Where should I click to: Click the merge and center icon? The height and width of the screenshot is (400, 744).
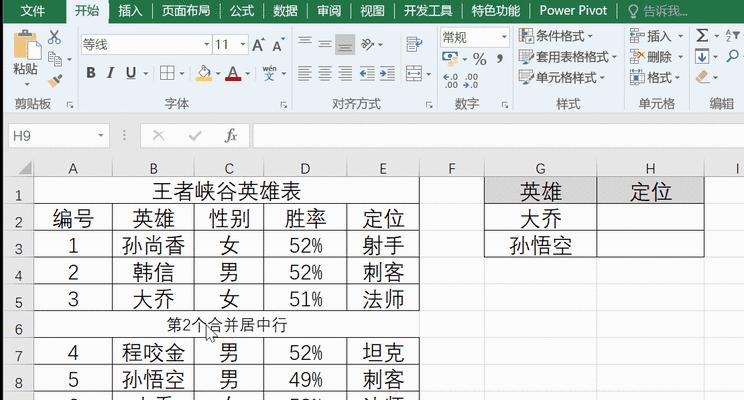coord(414,74)
